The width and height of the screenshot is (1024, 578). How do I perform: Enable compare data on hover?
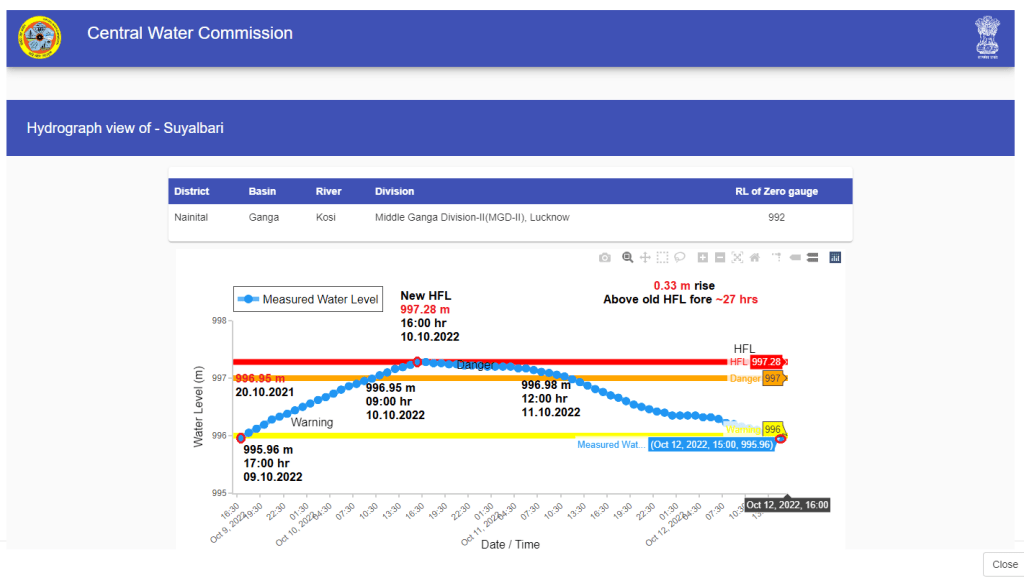tap(812, 258)
